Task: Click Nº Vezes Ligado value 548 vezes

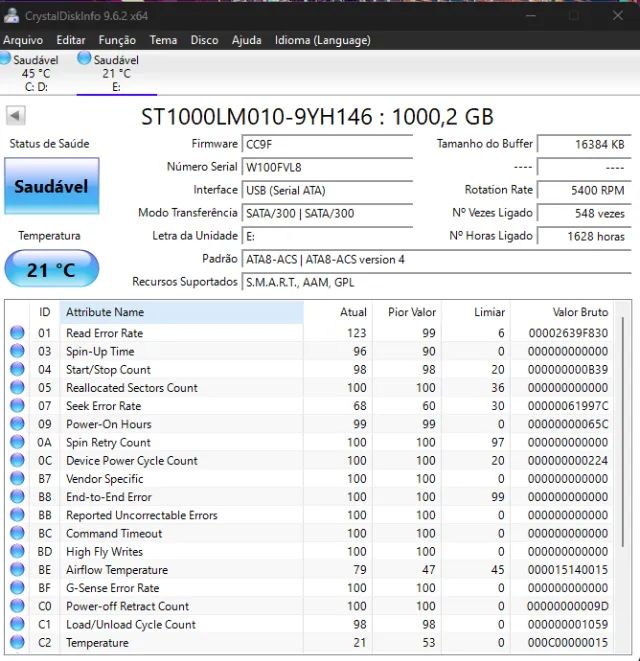Action: (x=584, y=213)
